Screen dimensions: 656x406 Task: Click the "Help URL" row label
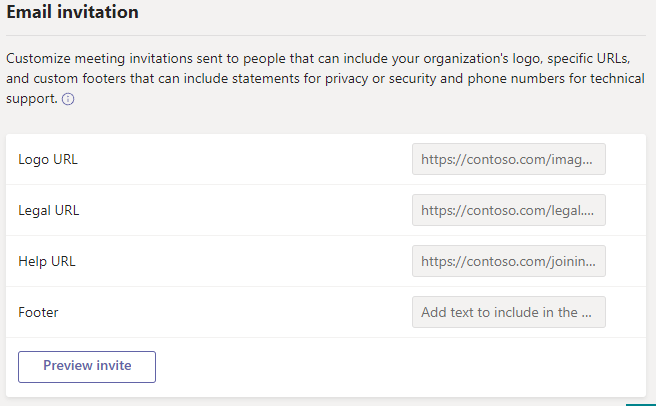(47, 262)
